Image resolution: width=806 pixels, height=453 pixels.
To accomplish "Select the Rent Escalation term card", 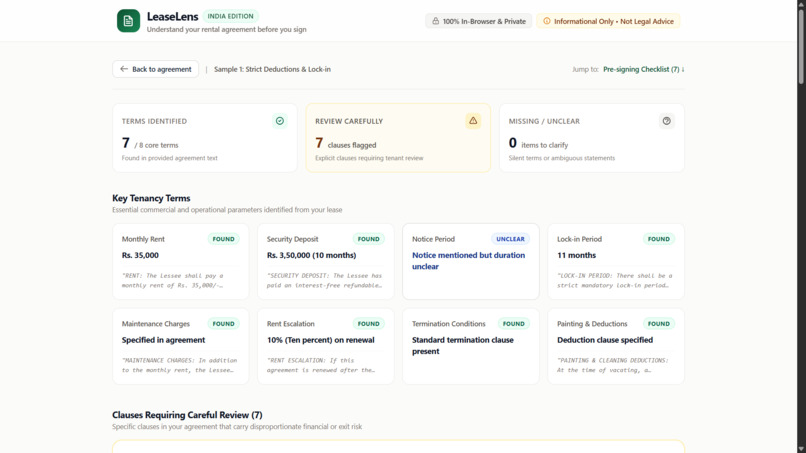I will click(325, 346).
